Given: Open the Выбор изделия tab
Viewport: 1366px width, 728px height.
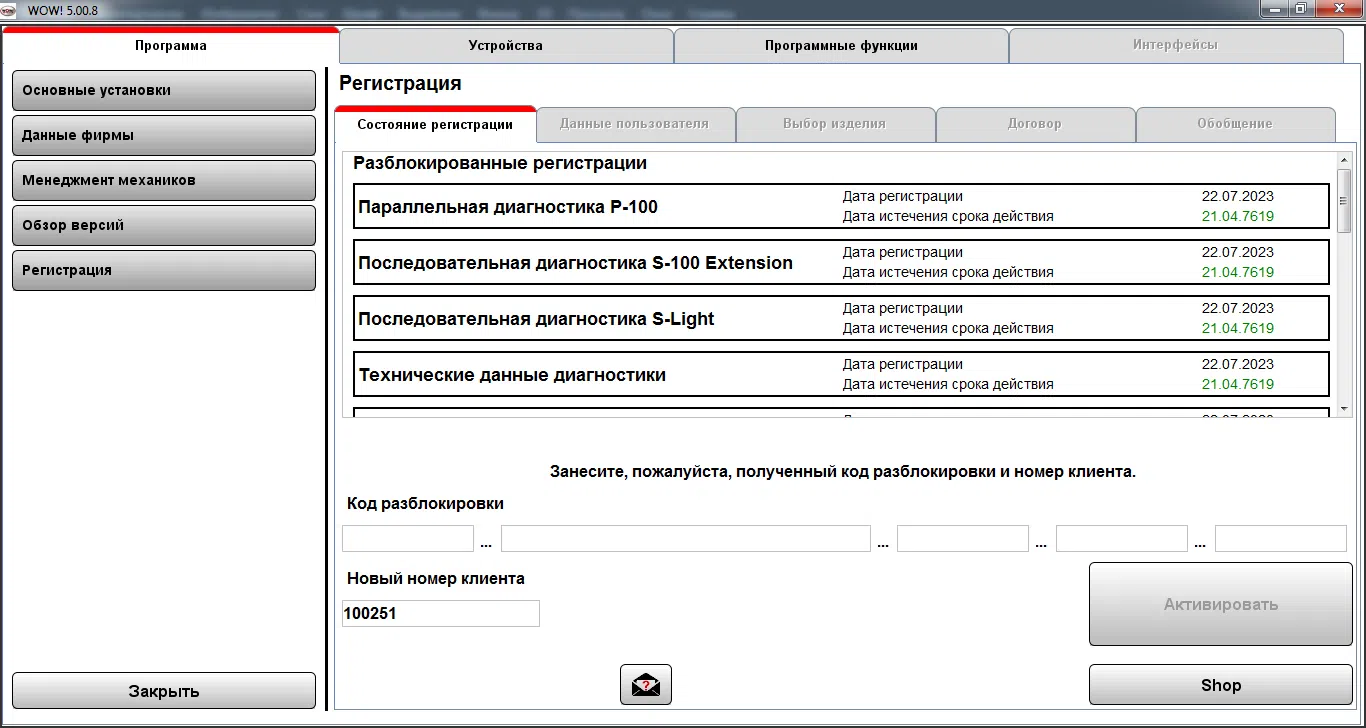Looking at the screenshot, I should [x=836, y=124].
